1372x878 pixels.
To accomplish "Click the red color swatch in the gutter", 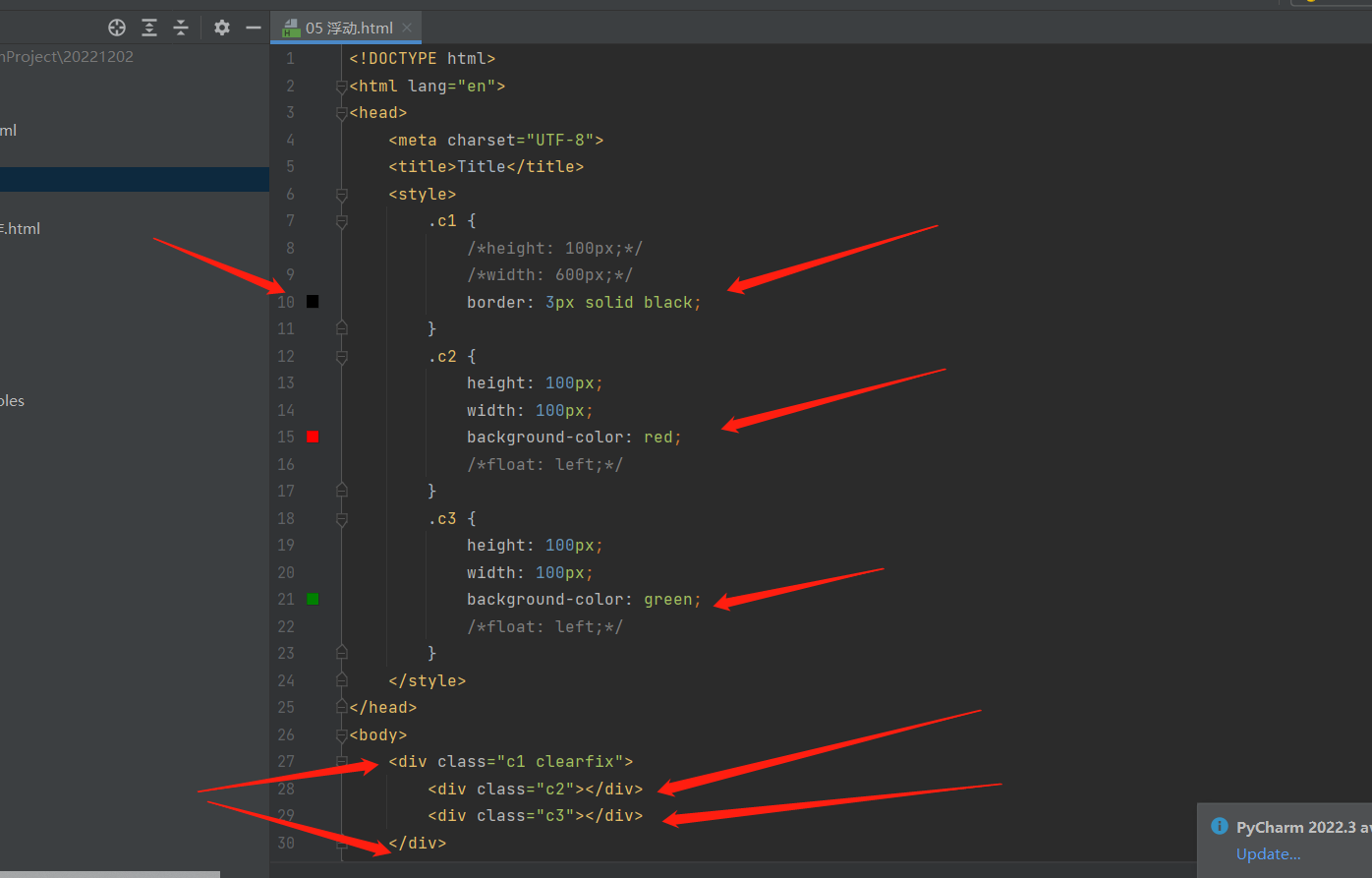I will (x=313, y=437).
